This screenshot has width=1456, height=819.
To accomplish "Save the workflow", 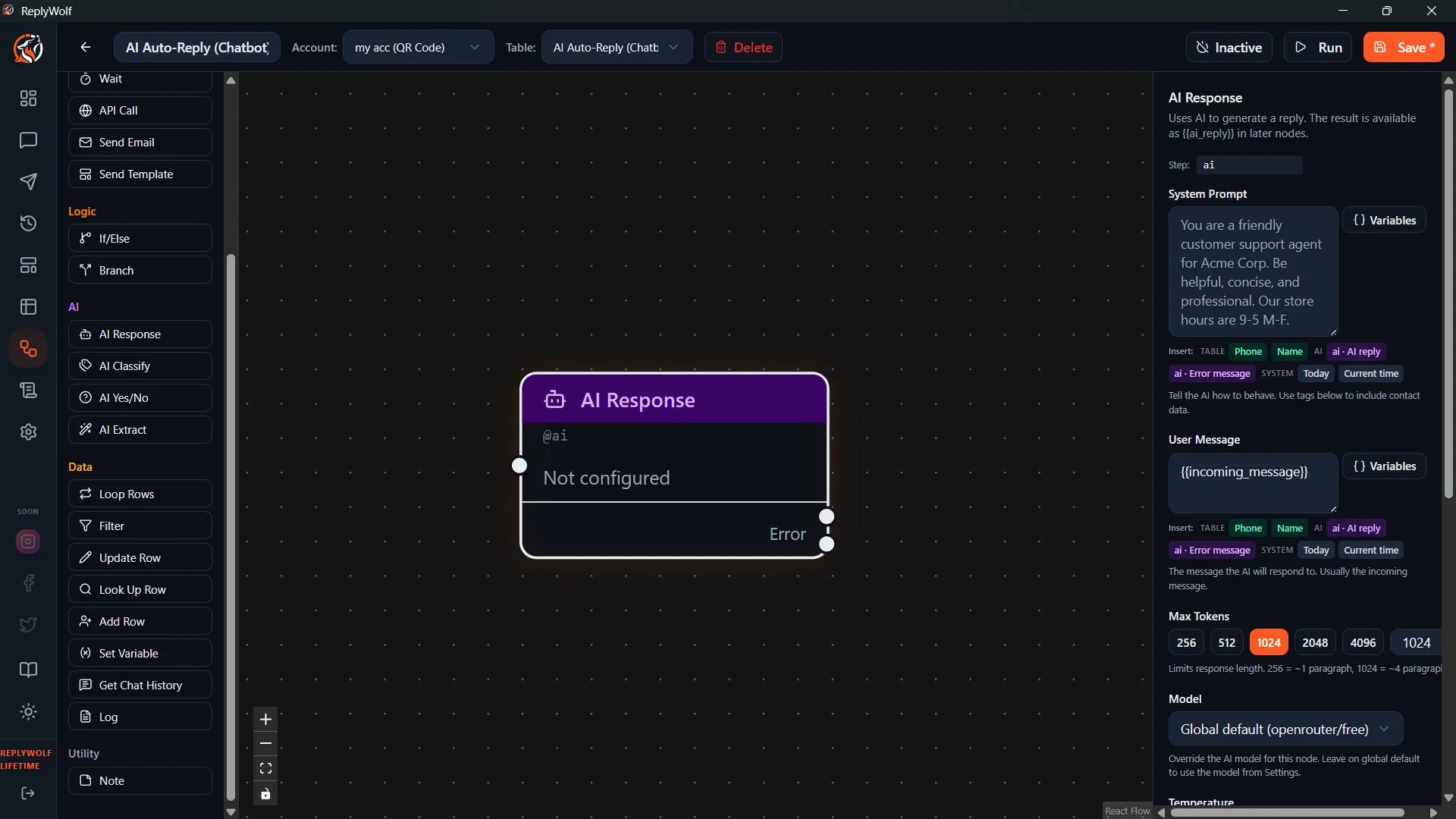I will click(x=1404, y=47).
